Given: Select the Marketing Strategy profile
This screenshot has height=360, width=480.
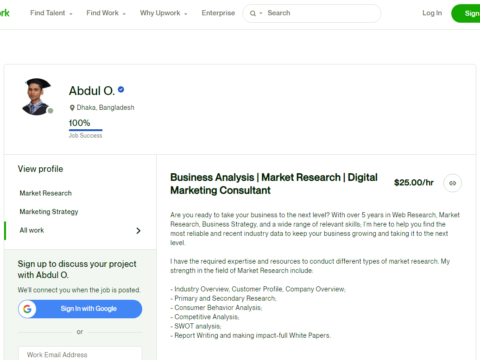Looking at the screenshot, I should [49, 212].
